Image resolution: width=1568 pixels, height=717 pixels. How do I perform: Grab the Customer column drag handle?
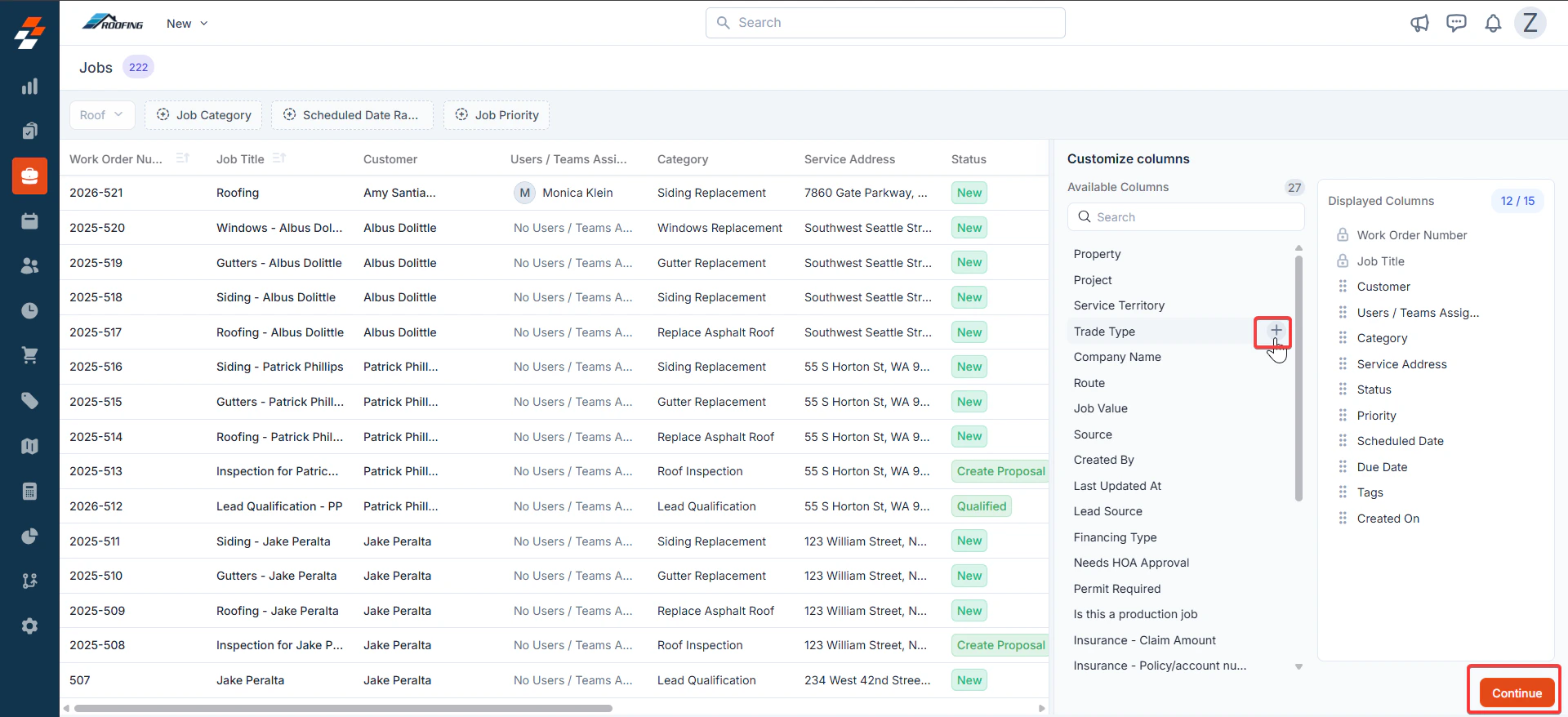[x=1343, y=287]
